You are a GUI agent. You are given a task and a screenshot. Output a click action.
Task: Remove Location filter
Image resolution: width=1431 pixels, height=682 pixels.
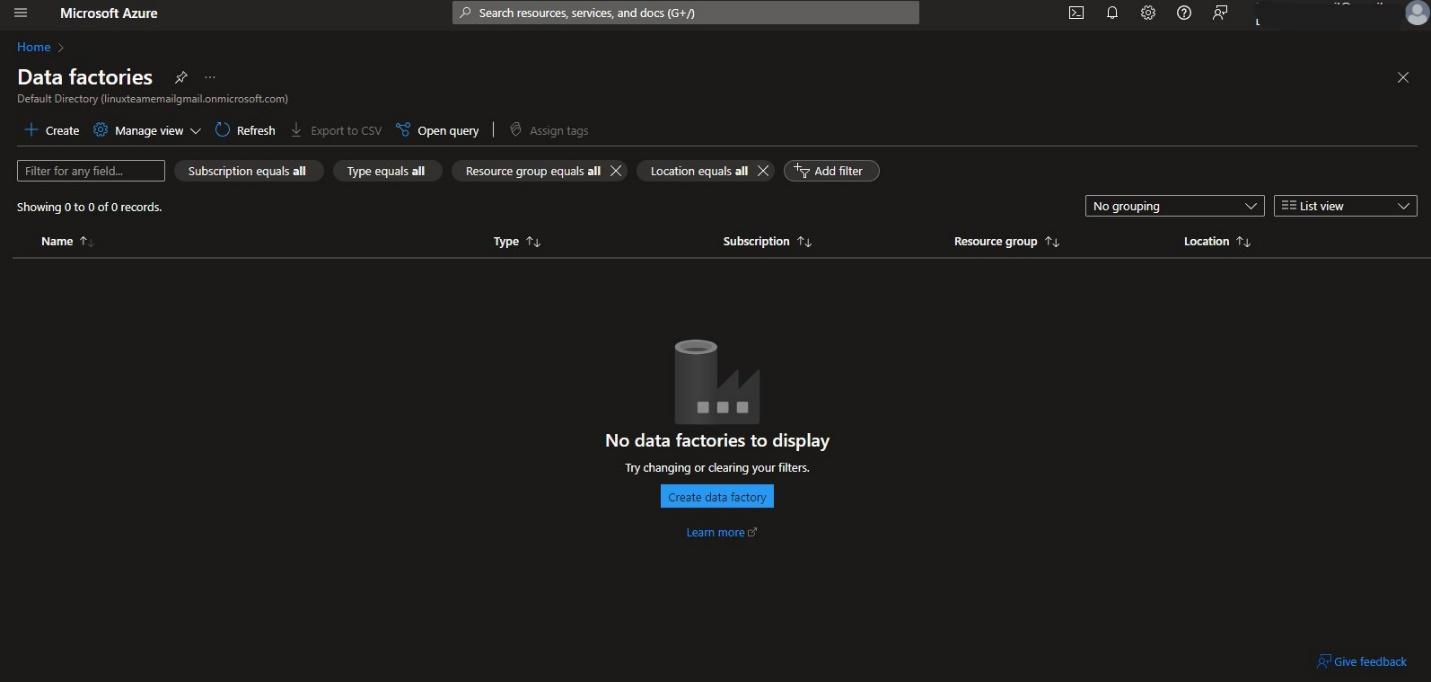click(763, 171)
